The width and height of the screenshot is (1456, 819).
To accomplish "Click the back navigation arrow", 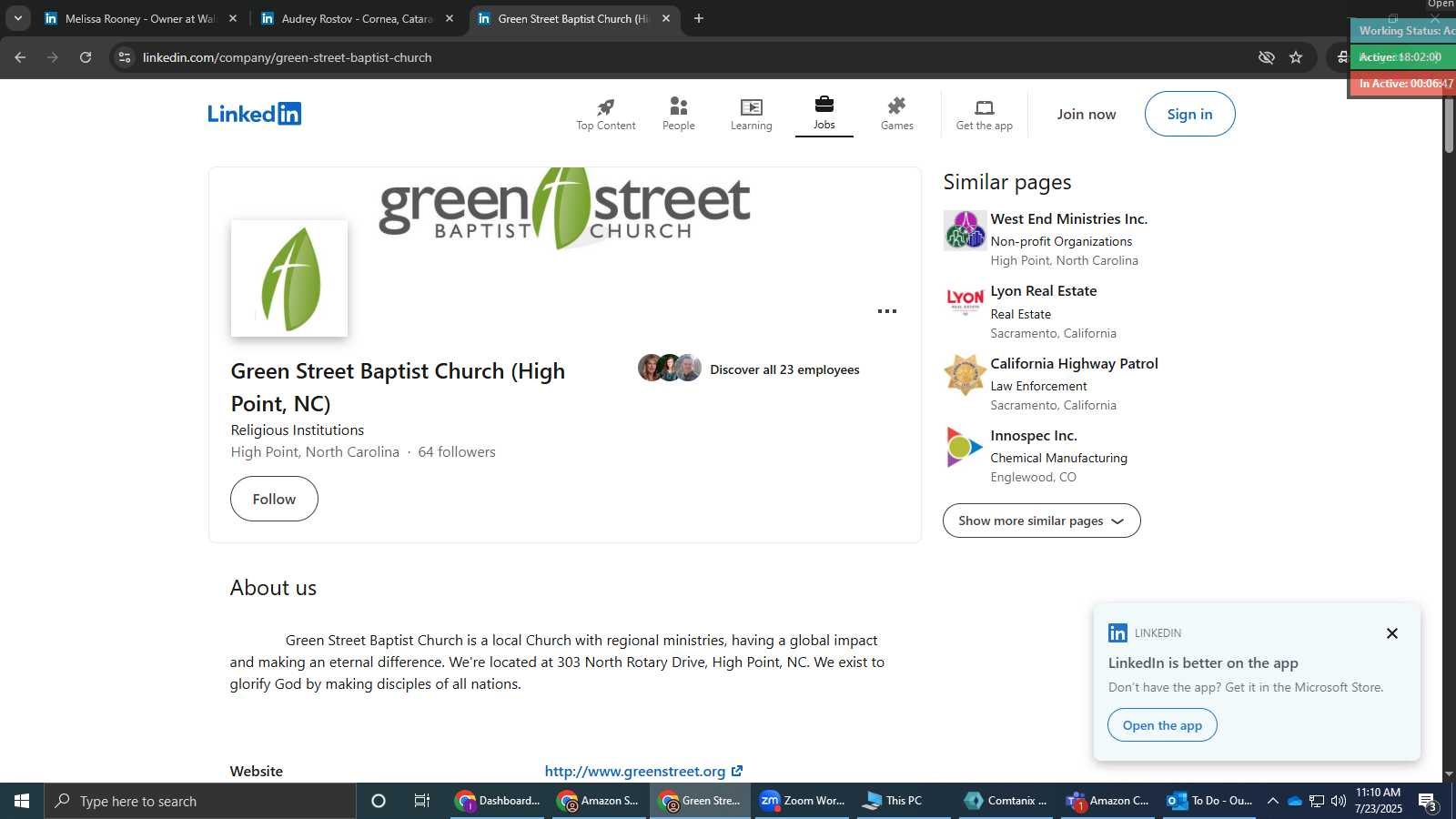I will [20, 57].
